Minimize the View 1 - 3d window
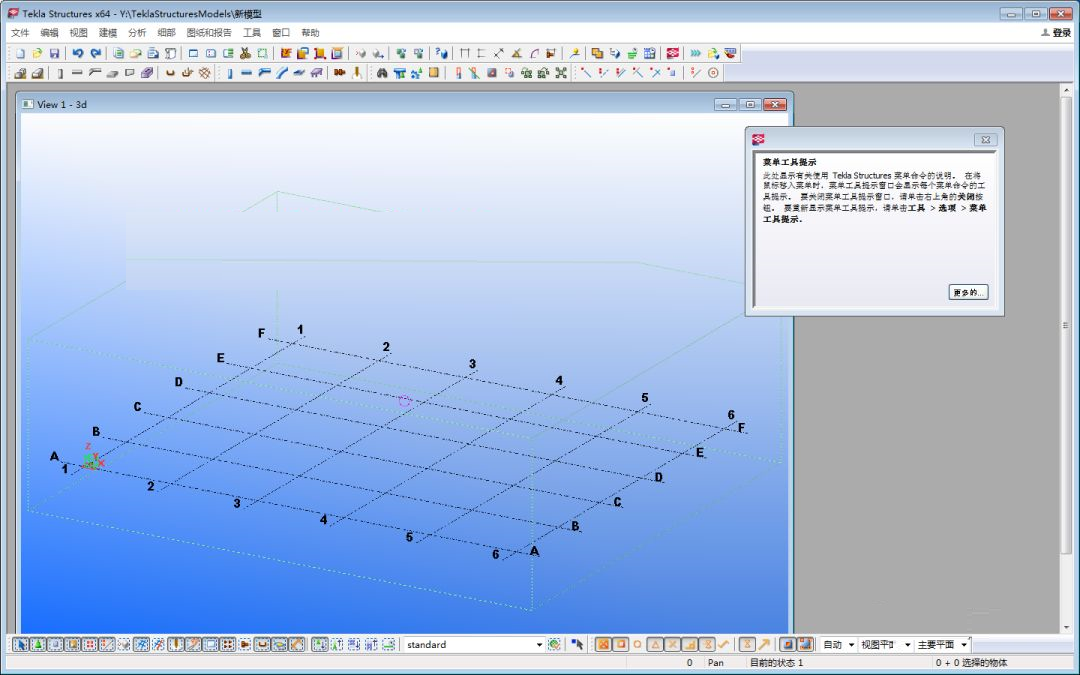Screen dimensions: 1080x675 [725, 104]
